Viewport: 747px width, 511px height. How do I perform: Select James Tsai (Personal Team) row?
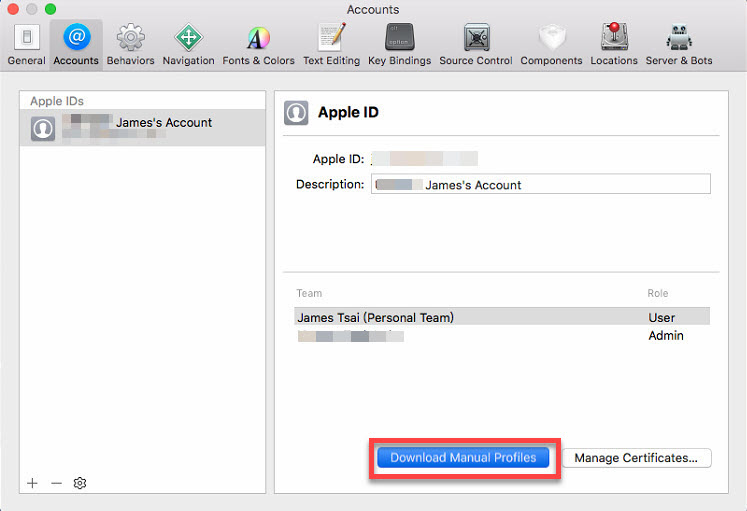click(502, 317)
